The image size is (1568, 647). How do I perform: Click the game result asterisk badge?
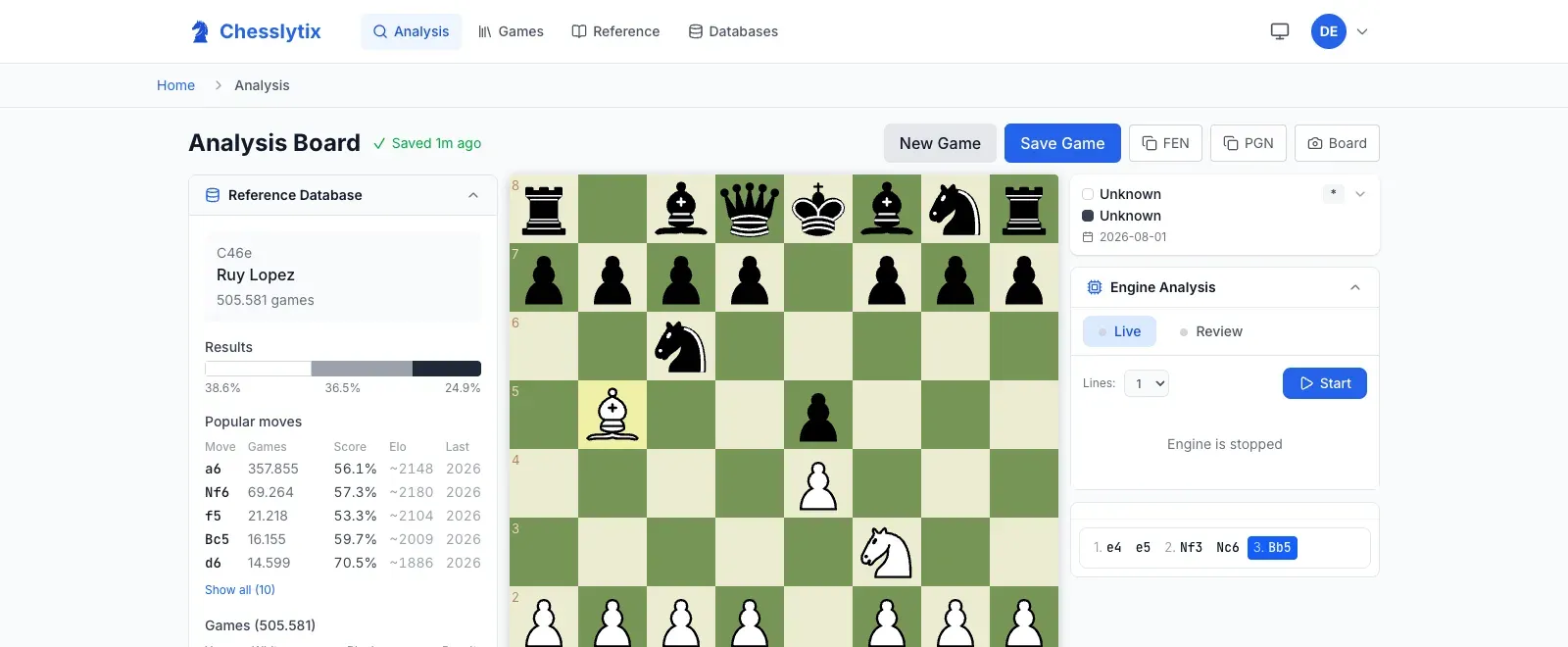tap(1333, 193)
